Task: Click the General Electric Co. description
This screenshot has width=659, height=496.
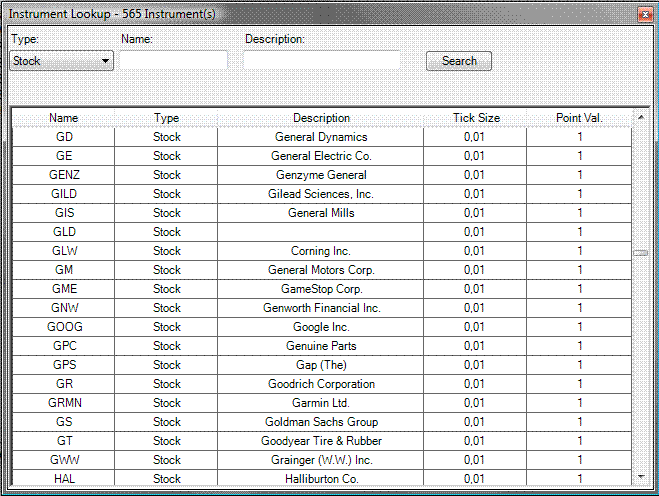Action: [321, 156]
